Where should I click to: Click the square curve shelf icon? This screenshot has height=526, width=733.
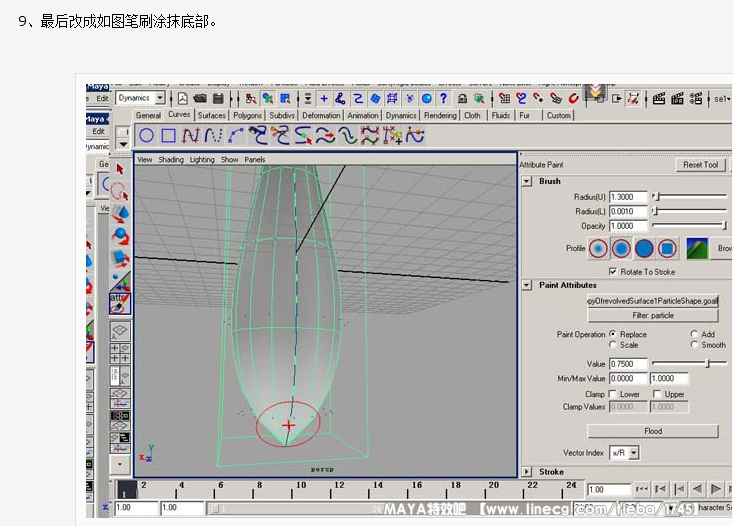(x=169, y=135)
